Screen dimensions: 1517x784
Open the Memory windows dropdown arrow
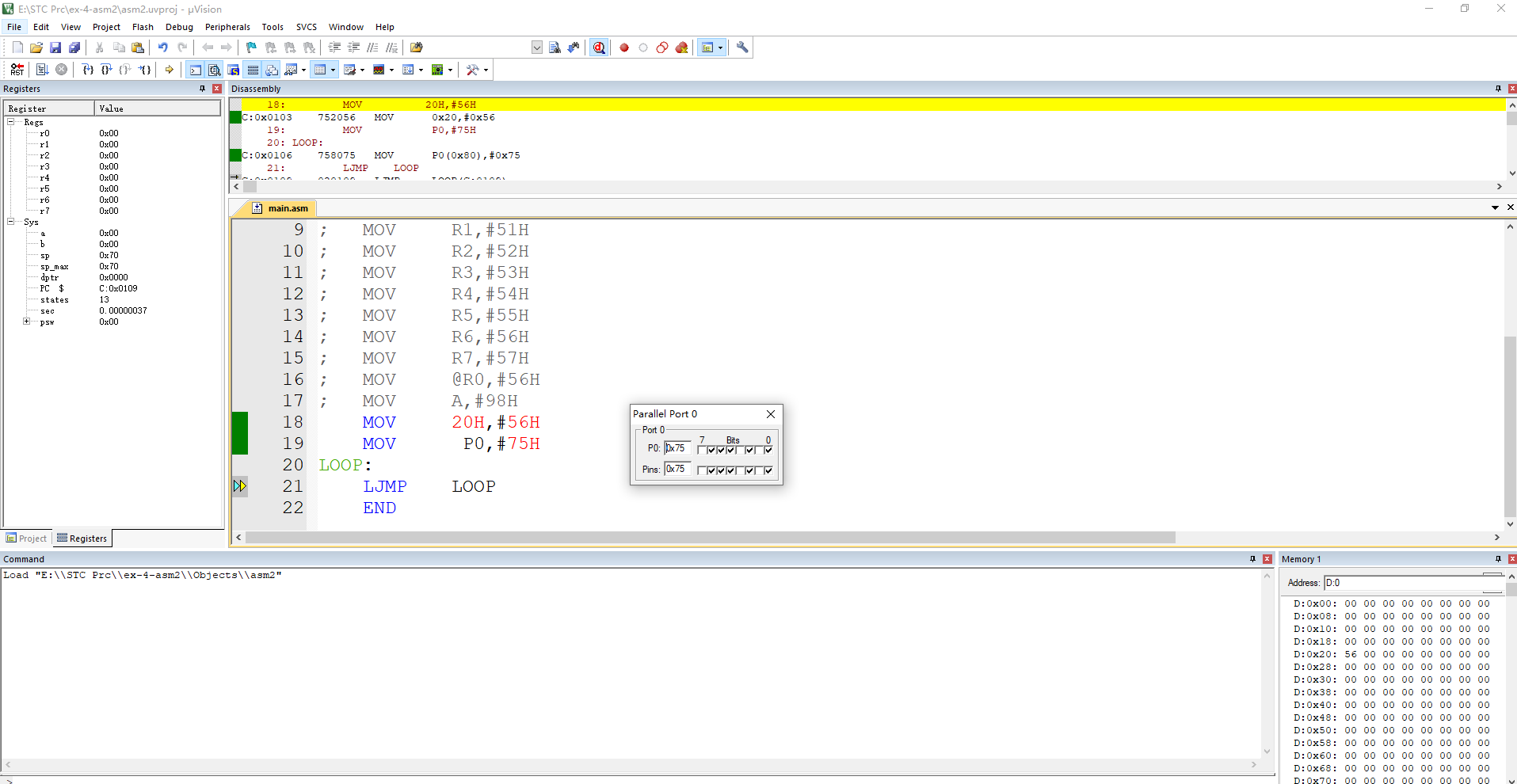[333, 70]
